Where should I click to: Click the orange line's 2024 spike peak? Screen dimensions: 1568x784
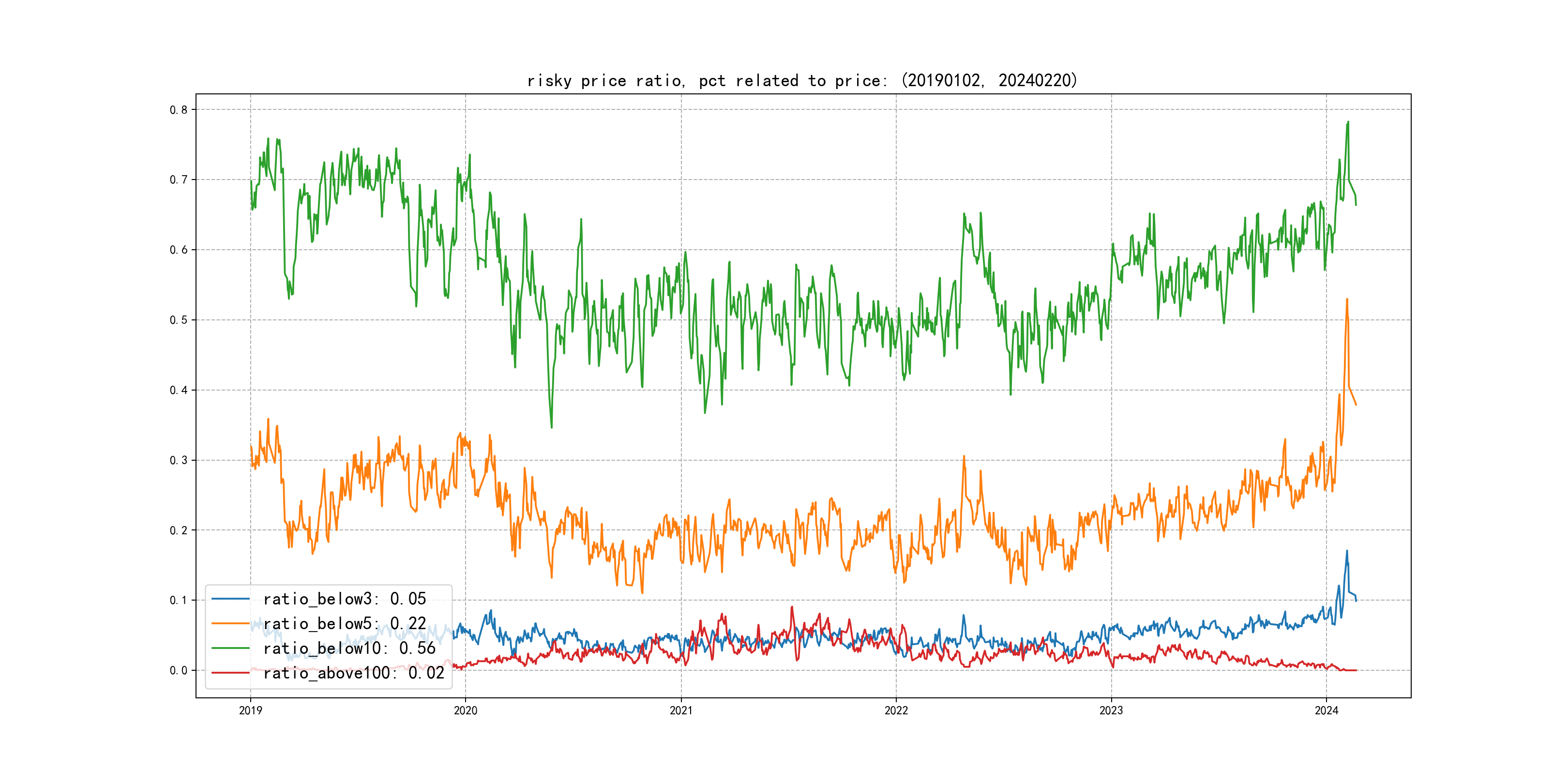point(1347,300)
